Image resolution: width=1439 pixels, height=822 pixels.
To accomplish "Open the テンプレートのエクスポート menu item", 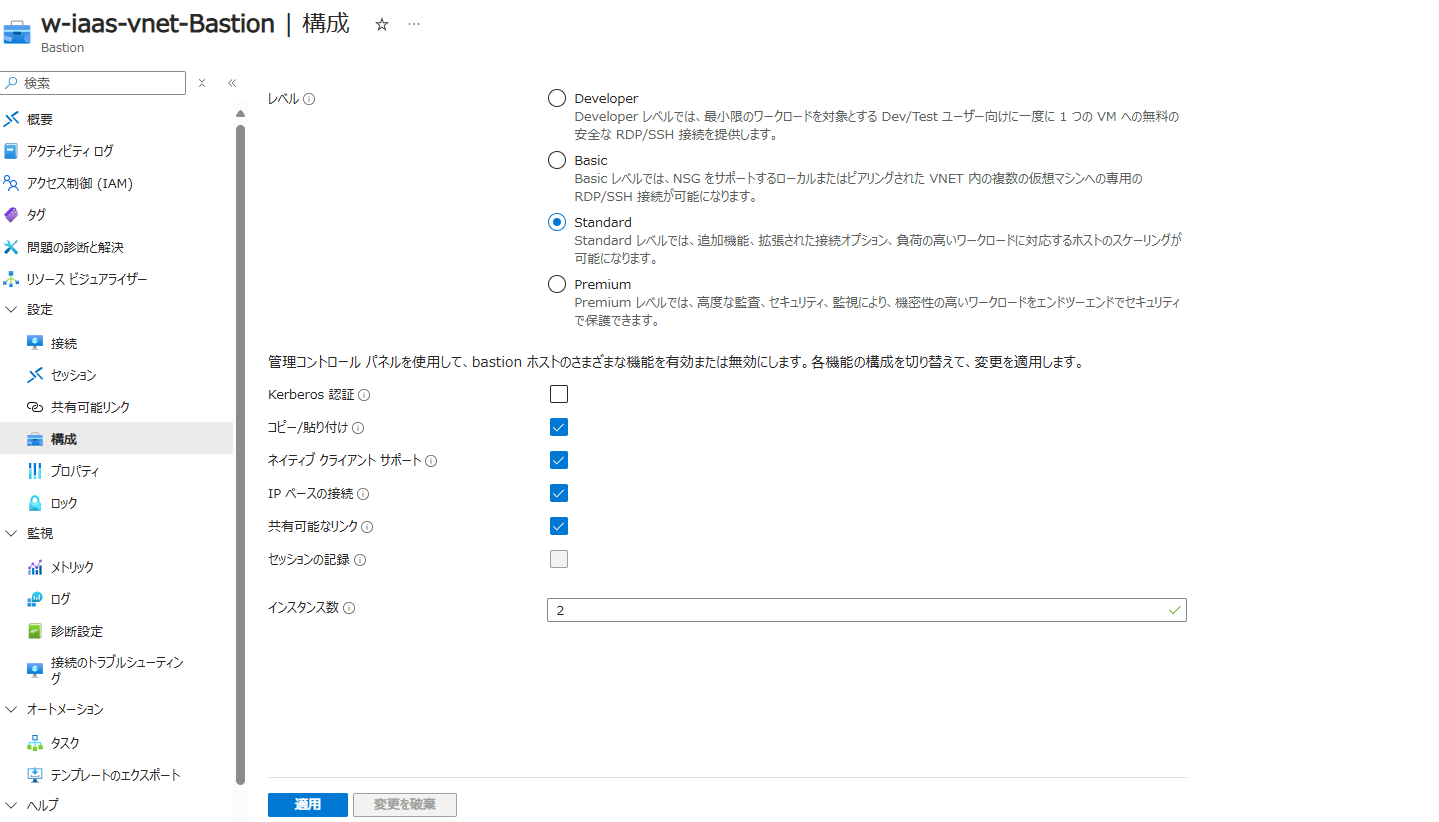I will [x=116, y=775].
